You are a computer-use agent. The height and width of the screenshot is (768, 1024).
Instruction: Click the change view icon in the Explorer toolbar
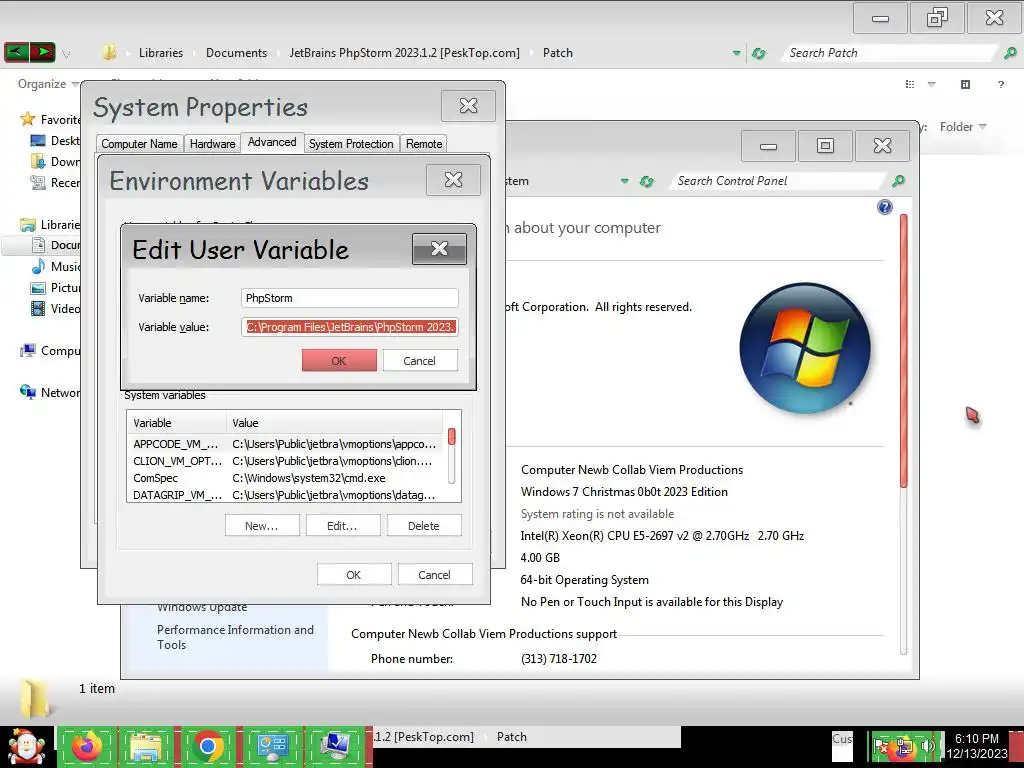tap(910, 84)
